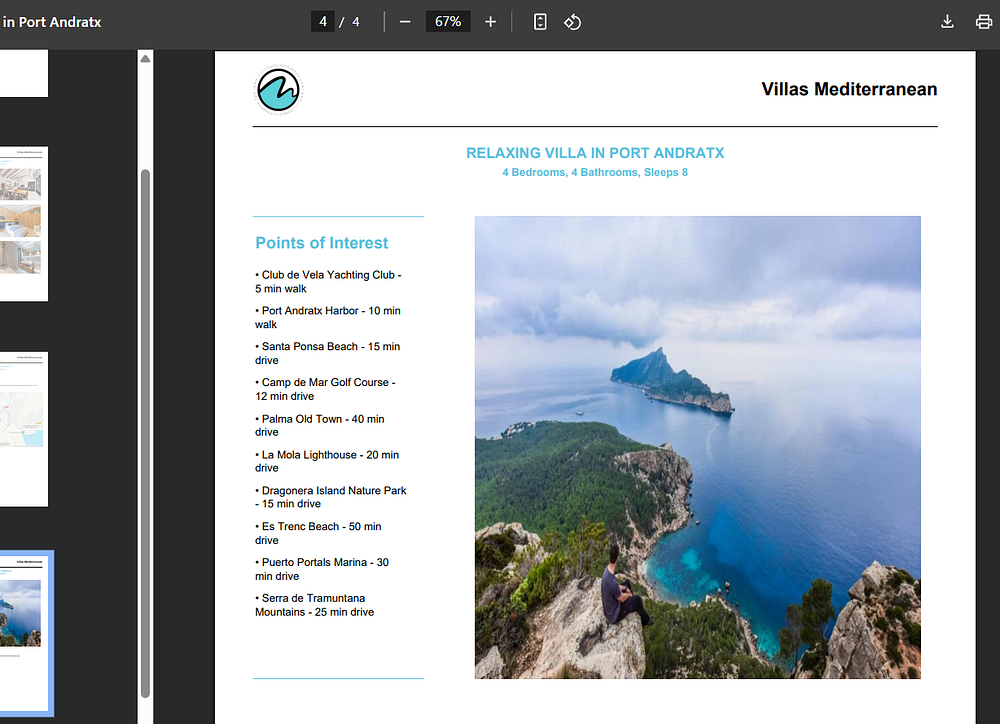Click 'Es Trenc Beach - 50 min drive' entry
Viewport: 1000px width, 724px height.
[318, 533]
